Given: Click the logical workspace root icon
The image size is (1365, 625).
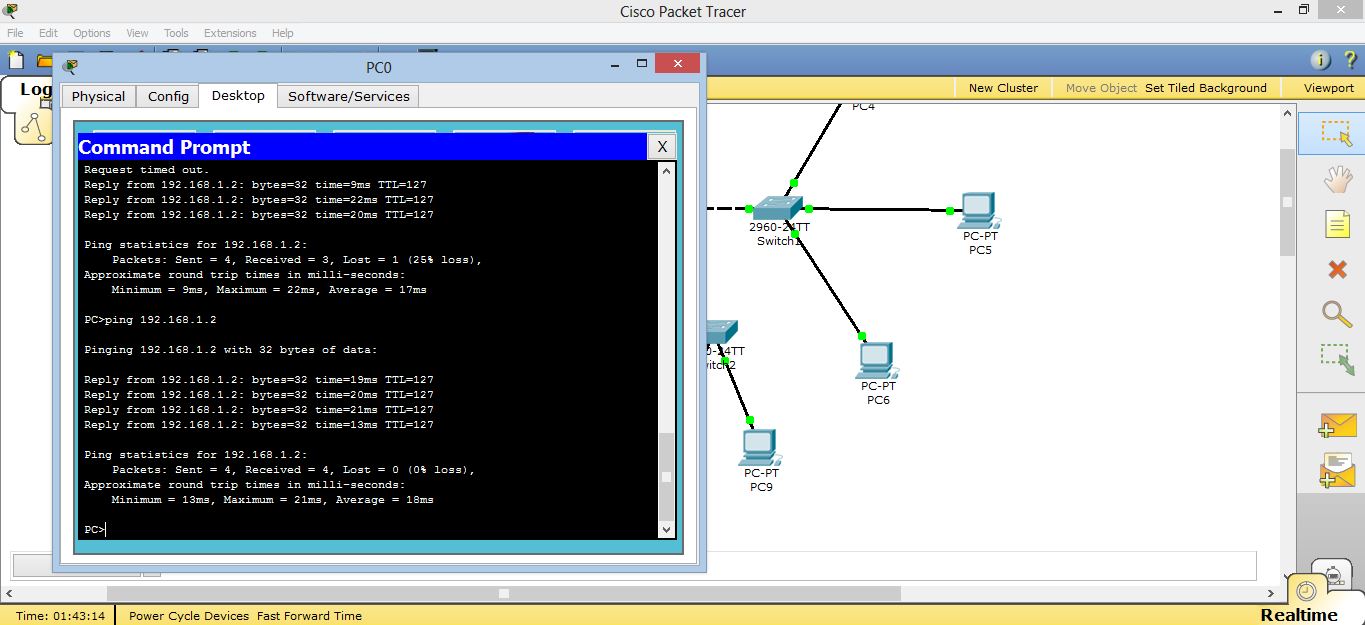Looking at the screenshot, I should pos(34,126).
